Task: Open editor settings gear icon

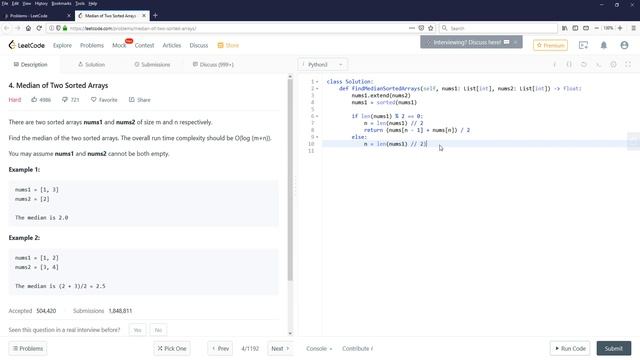Action: point(613,64)
